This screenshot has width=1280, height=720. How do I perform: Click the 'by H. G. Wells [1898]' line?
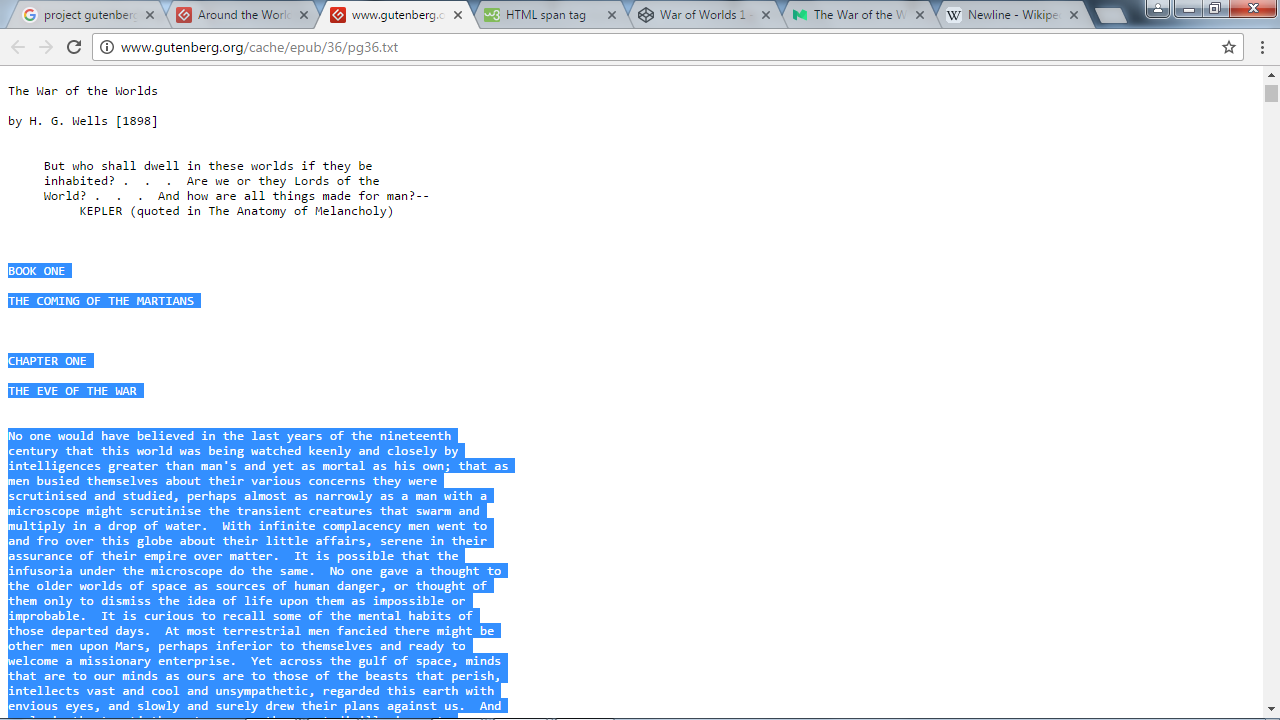pyautogui.click(x=83, y=121)
